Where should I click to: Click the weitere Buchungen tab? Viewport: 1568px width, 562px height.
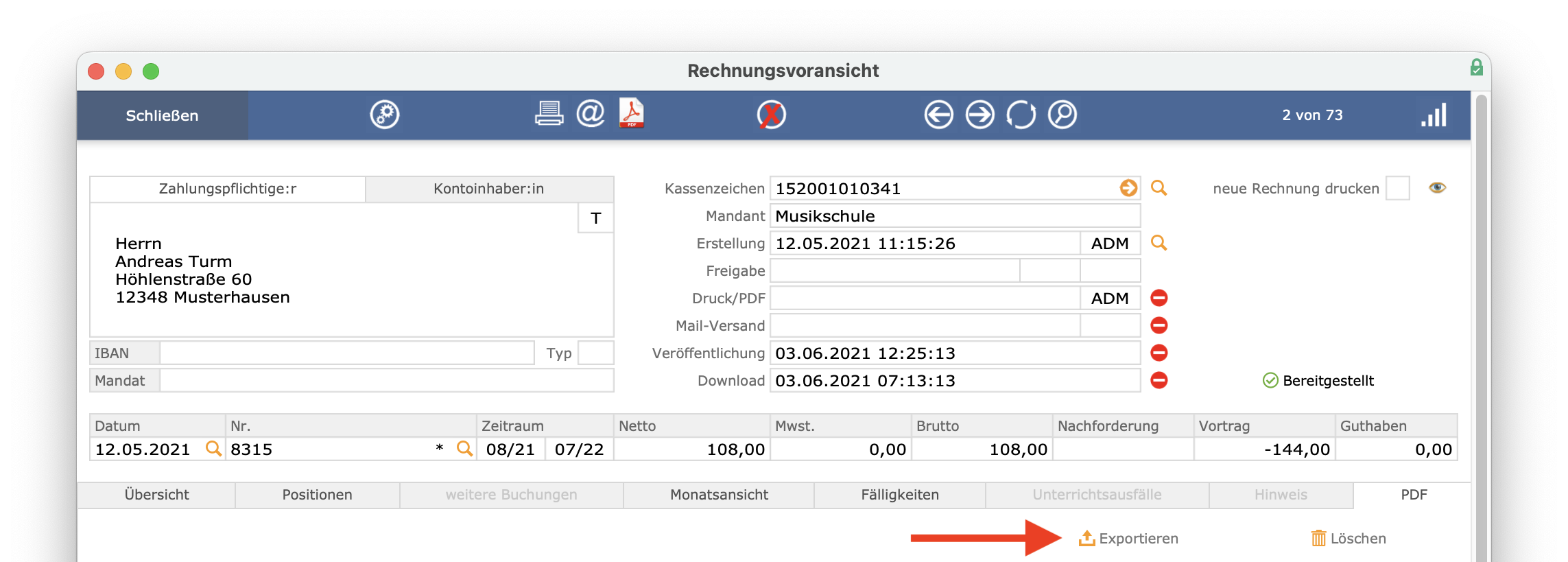point(511,495)
